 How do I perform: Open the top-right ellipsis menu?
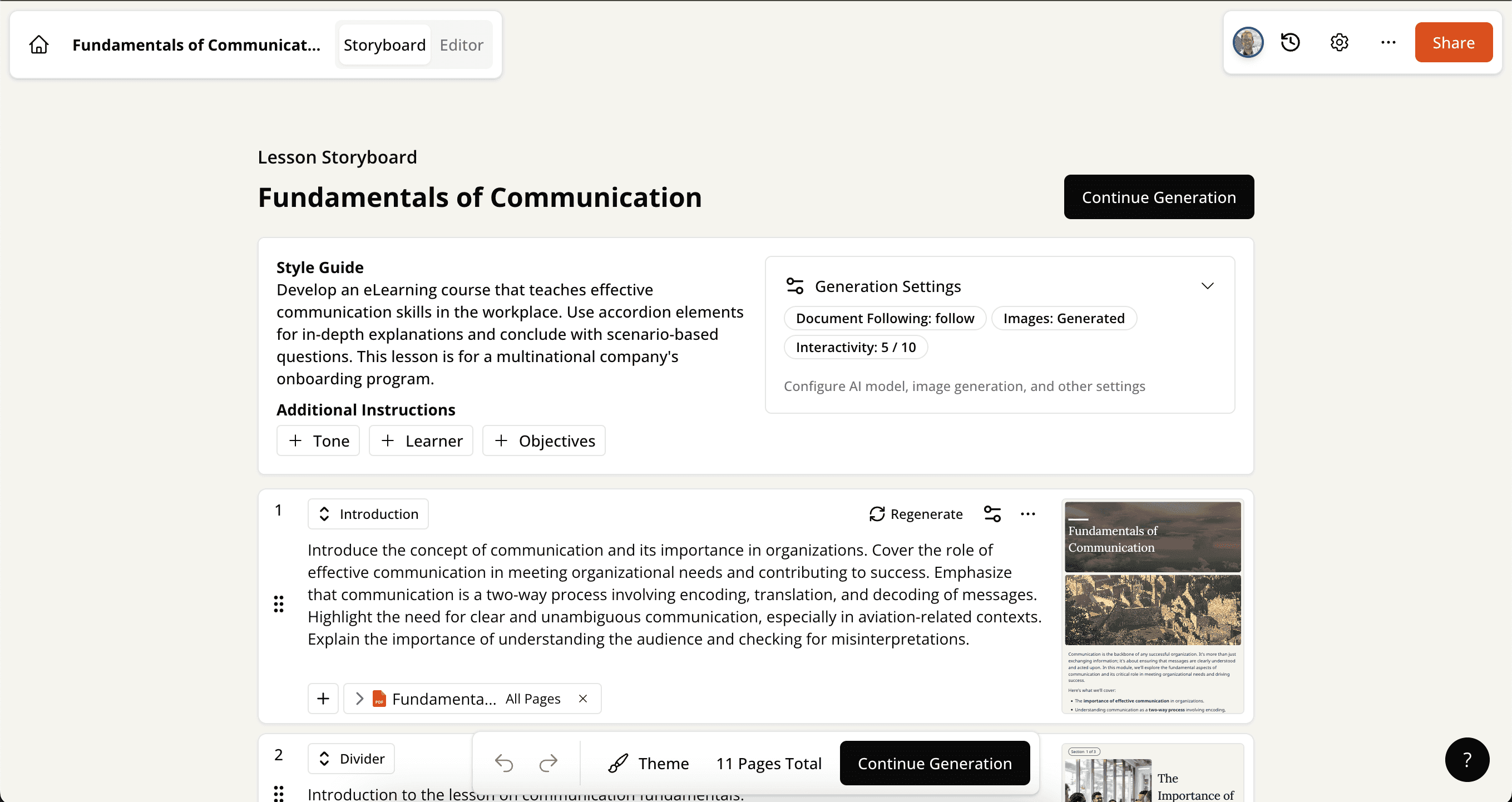pos(1387,42)
